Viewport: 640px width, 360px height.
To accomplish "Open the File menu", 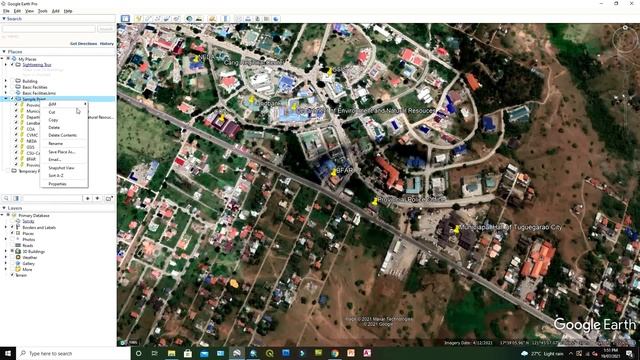I will click(6, 11).
